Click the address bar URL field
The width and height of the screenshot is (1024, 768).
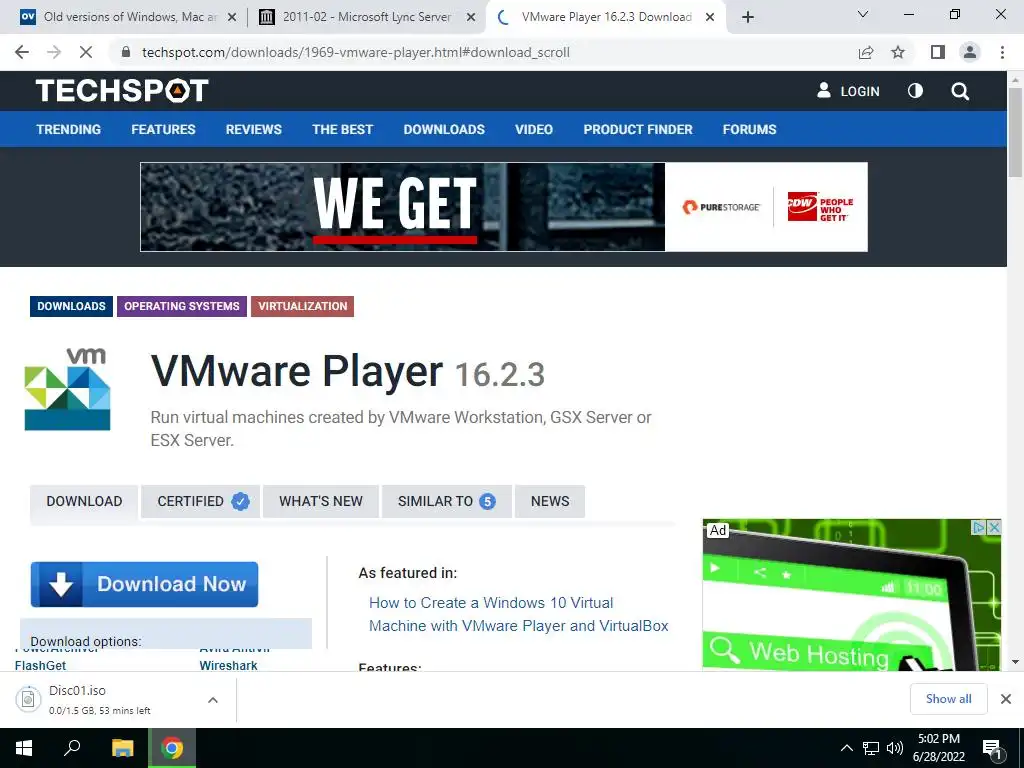(x=482, y=52)
